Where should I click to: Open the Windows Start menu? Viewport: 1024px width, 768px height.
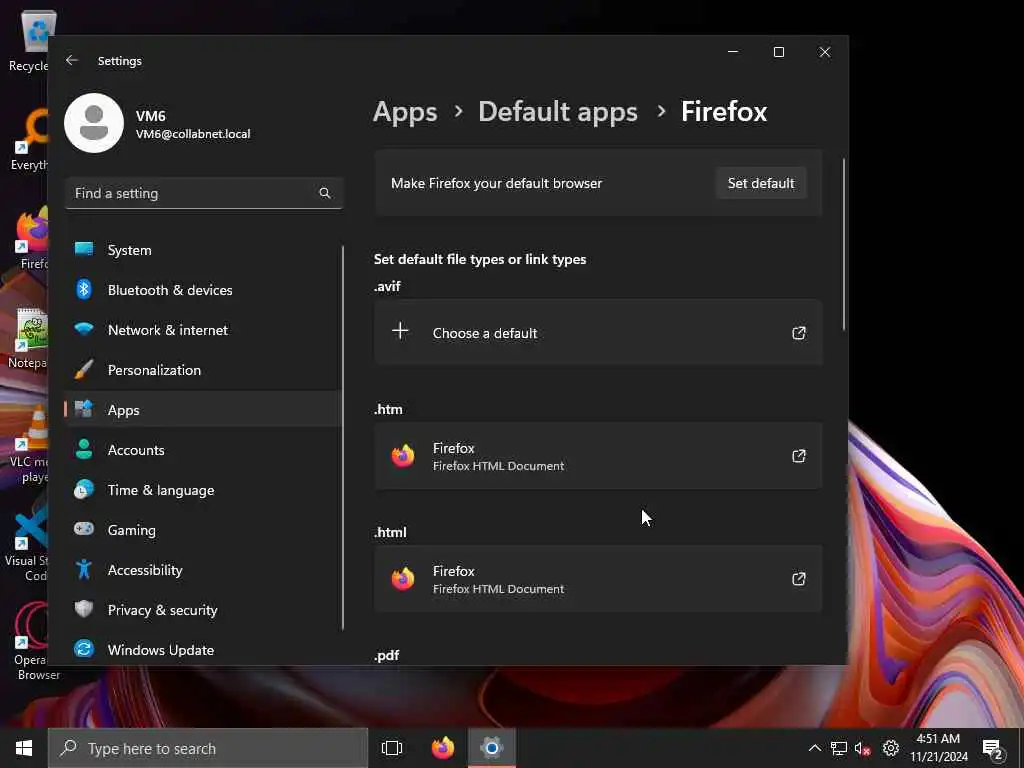pyautogui.click(x=24, y=748)
